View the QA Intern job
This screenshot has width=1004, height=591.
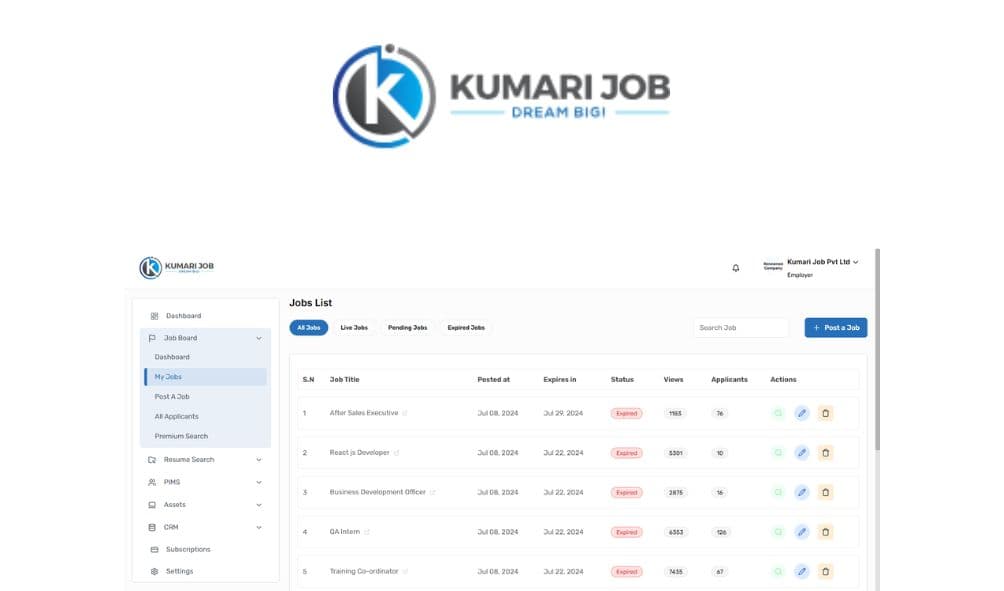point(778,532)
